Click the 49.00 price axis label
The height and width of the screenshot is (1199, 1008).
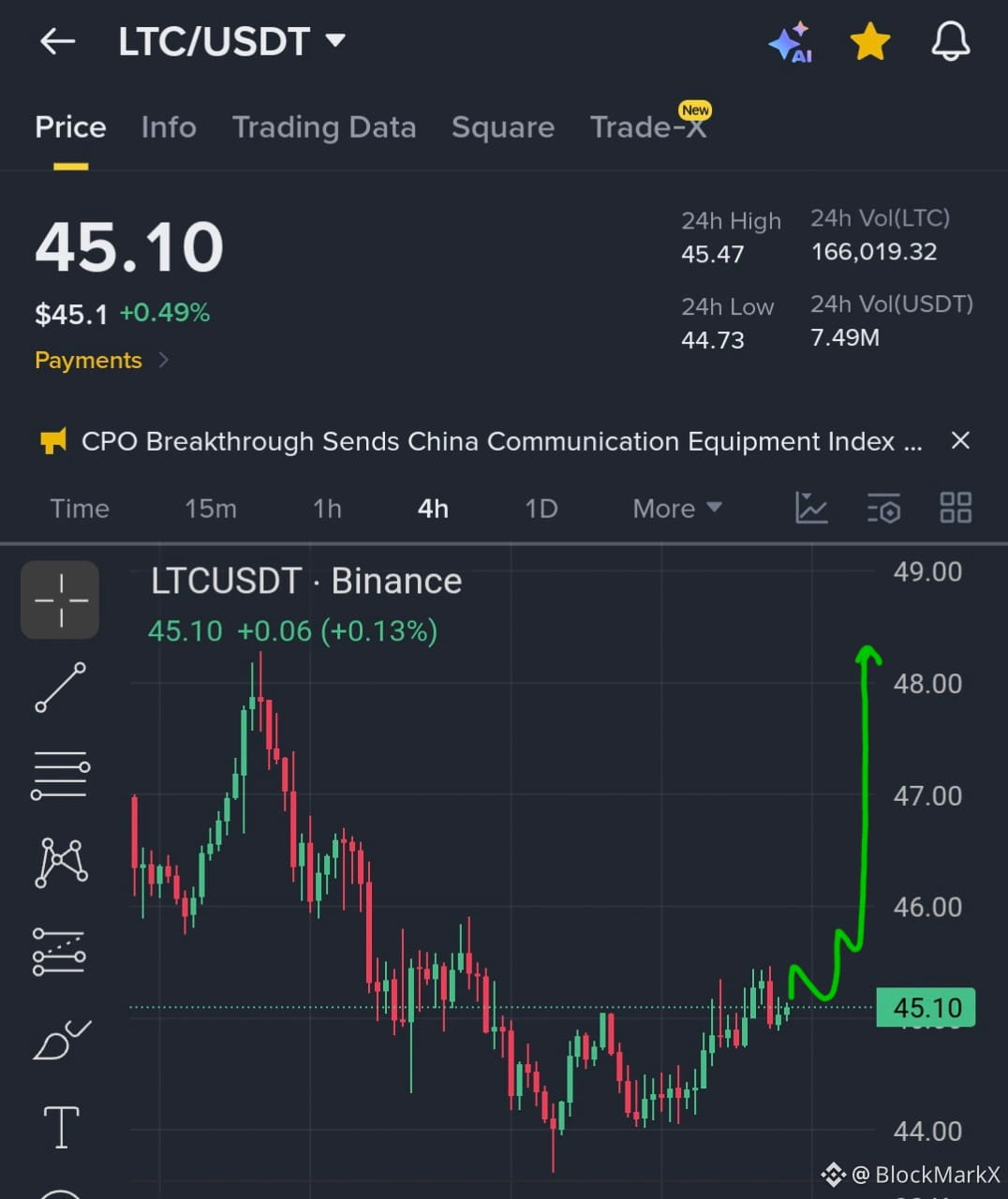[x=927, y=571]
